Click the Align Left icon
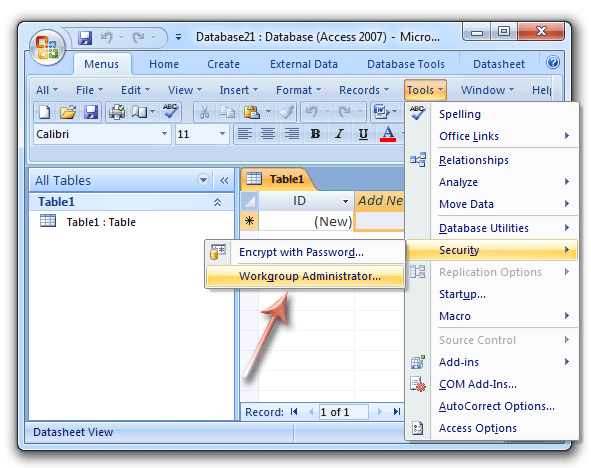Image resolution: width=591 pixels, height=468 pixels. (245, 133)
